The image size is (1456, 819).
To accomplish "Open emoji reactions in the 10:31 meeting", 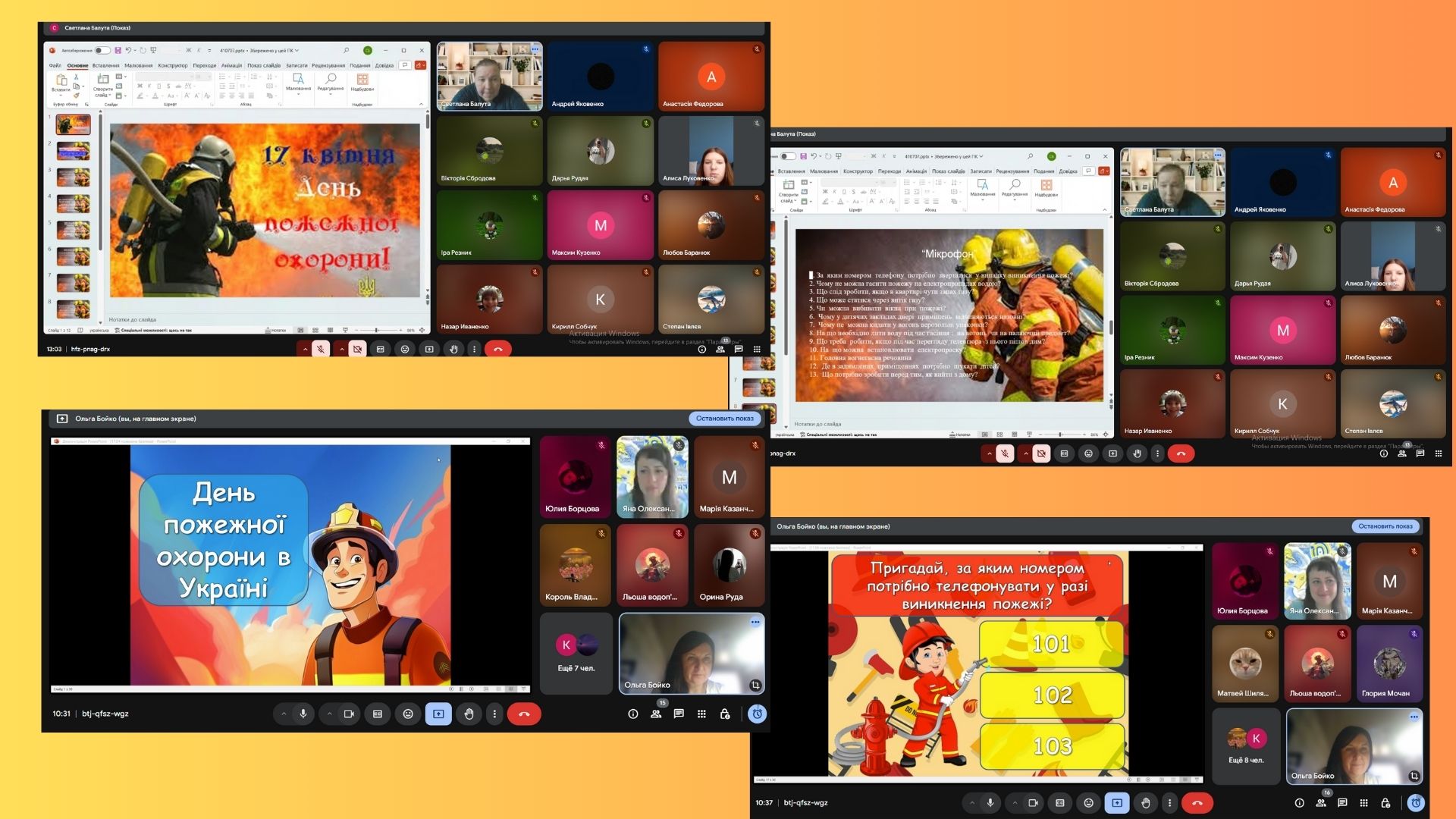I will [x=408, y=714].
